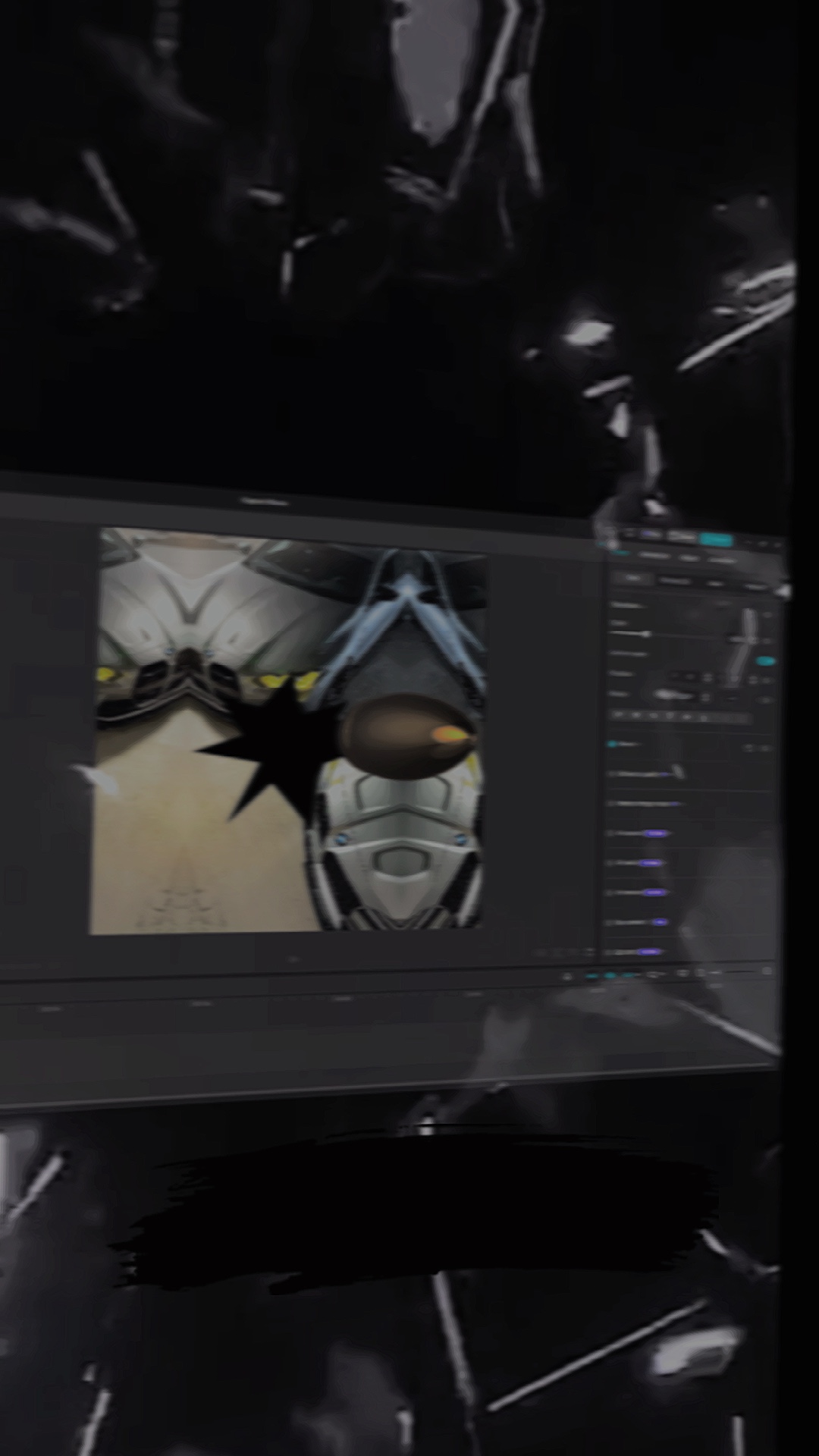Click the keyframe icon beside teal checkbox row
This screenshot has width=819, height=1456.
coord(747,748)
